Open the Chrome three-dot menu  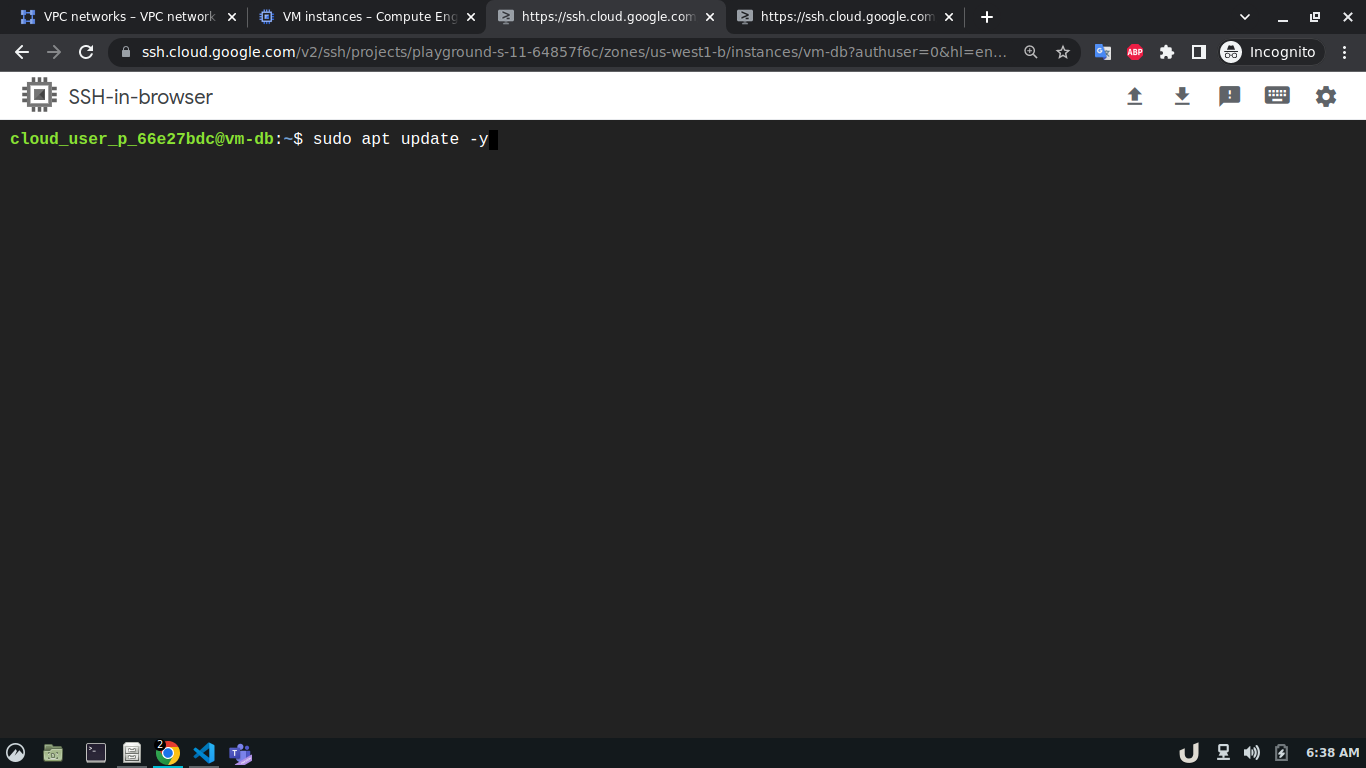coord(1345,52)
